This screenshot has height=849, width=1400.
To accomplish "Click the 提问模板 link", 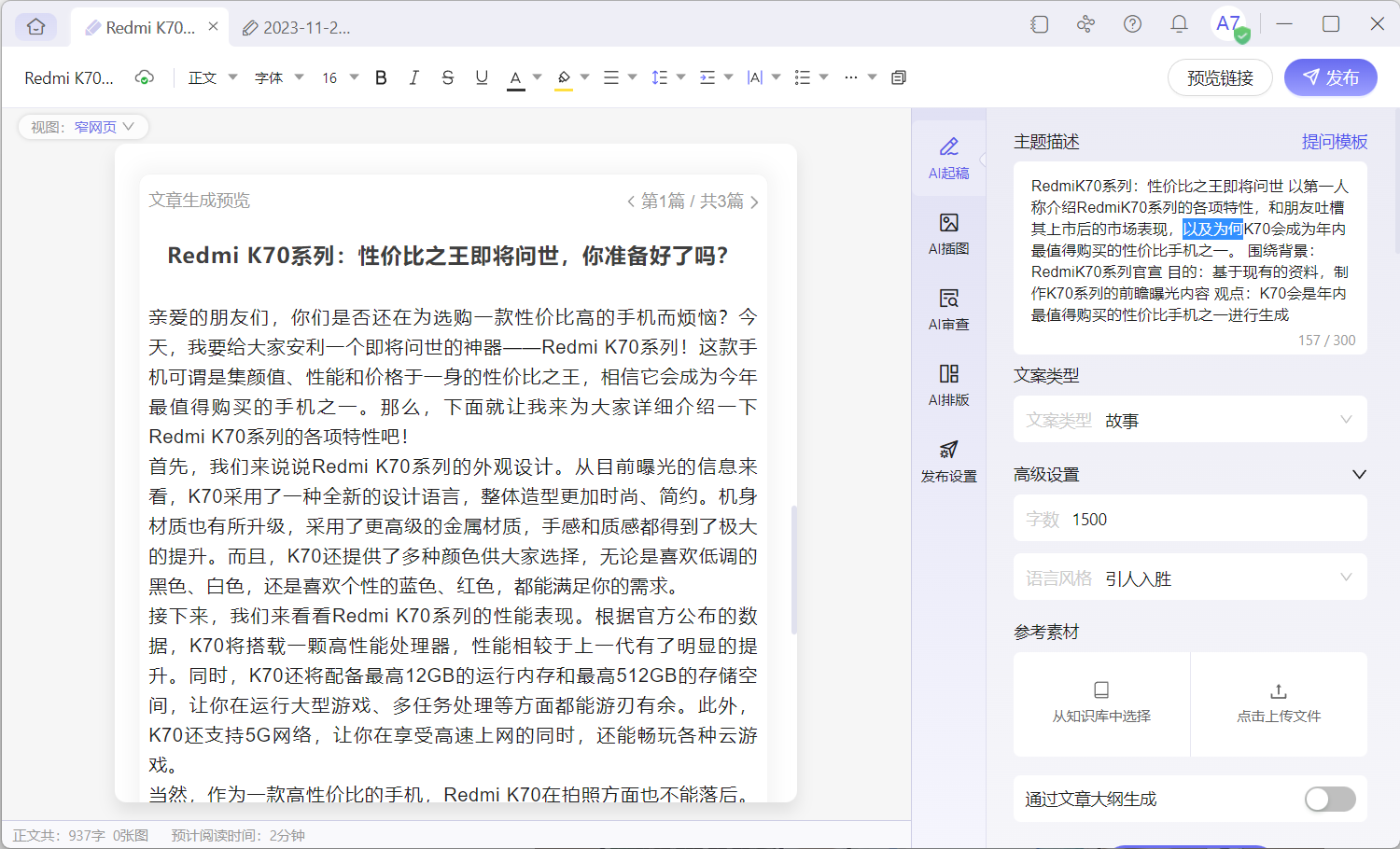I will tap(1336, 141).
